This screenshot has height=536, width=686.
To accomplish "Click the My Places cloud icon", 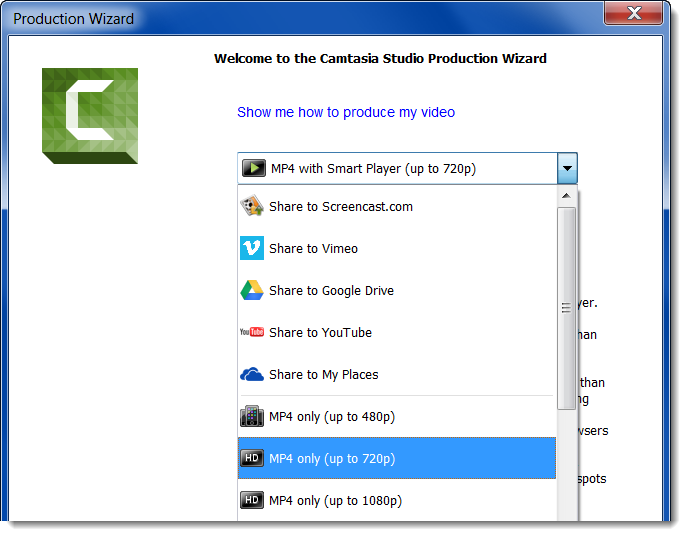I will pos(252,374).
